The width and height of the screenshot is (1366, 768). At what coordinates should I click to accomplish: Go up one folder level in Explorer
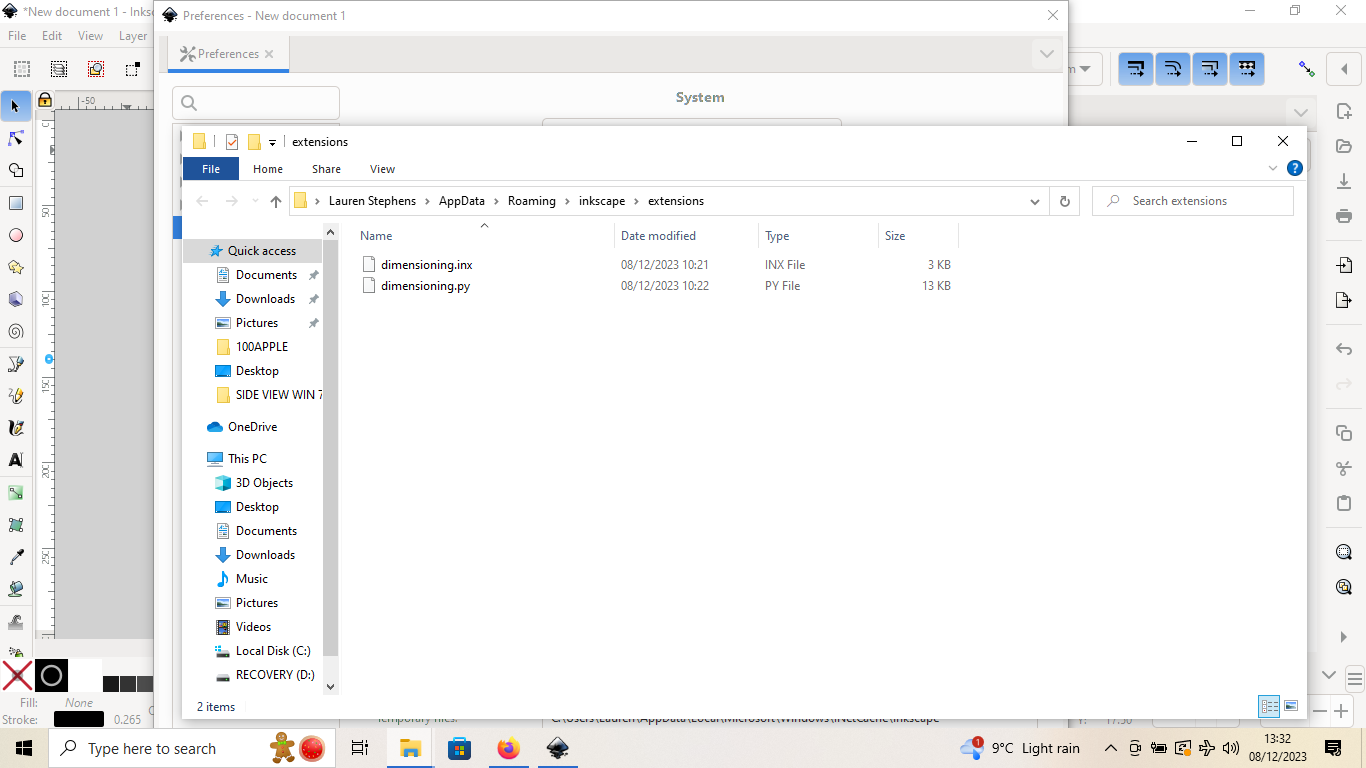pos(276,201)
